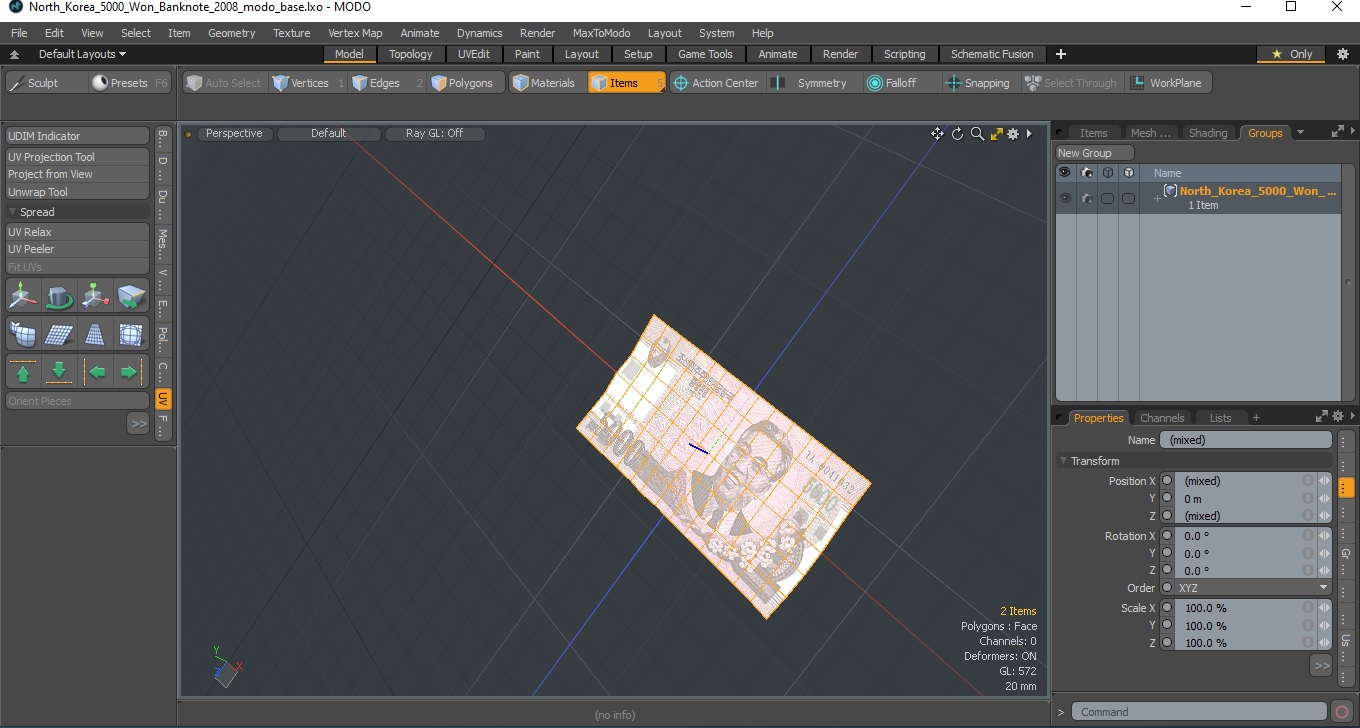Switch to the Shading tab
This screenshot has width=1360, height=728.
pyautogui.click(x=1208, y=133)
